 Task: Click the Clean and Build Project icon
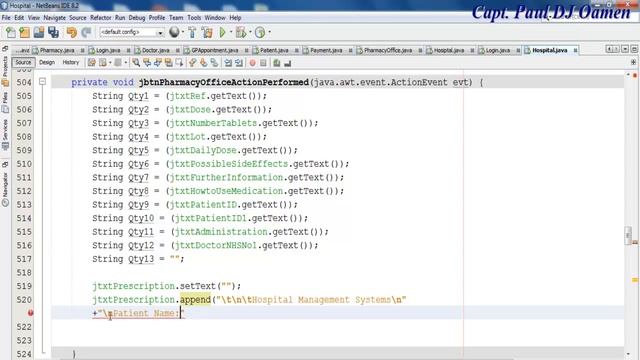207,32
